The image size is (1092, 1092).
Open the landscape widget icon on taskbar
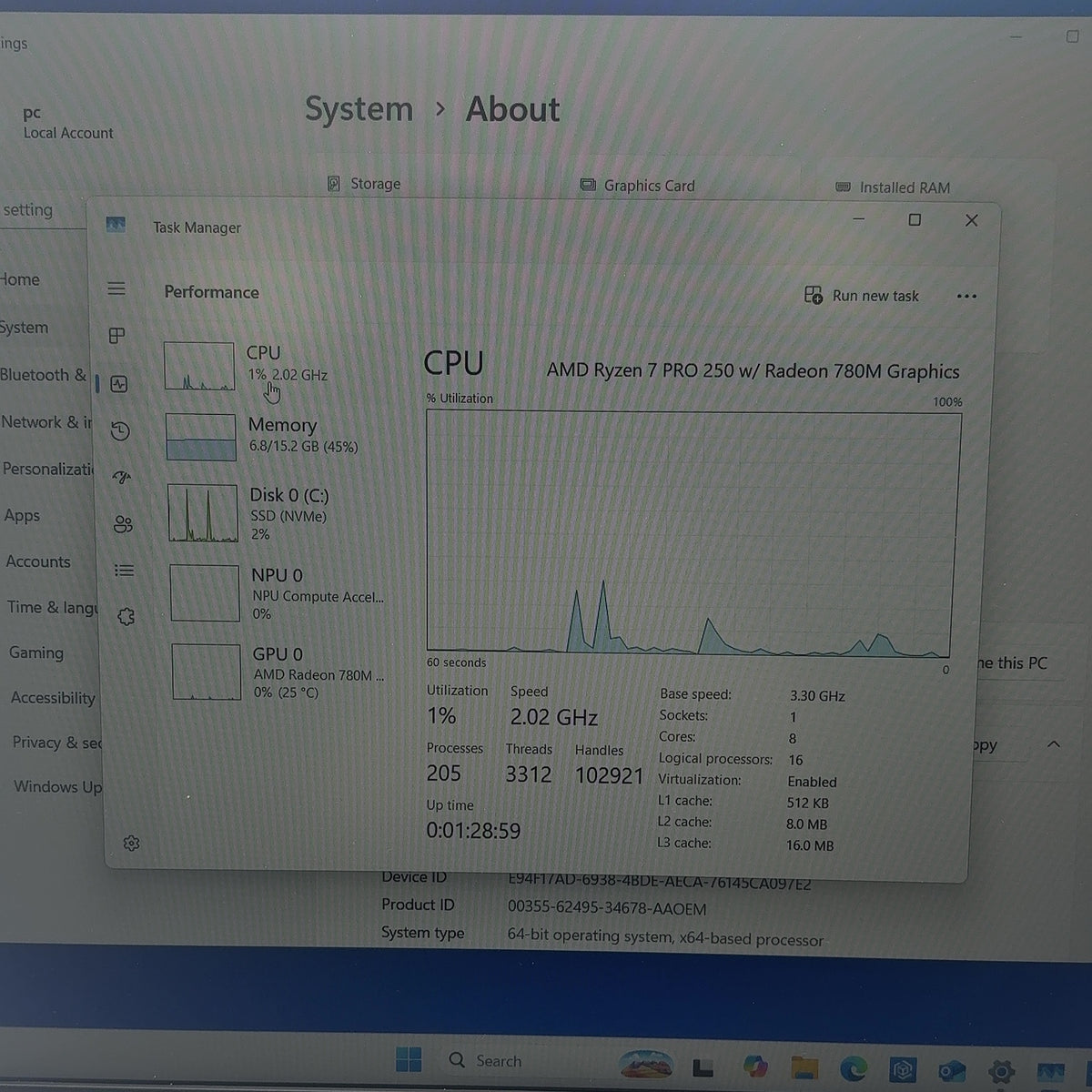(x=645, y=1064)
